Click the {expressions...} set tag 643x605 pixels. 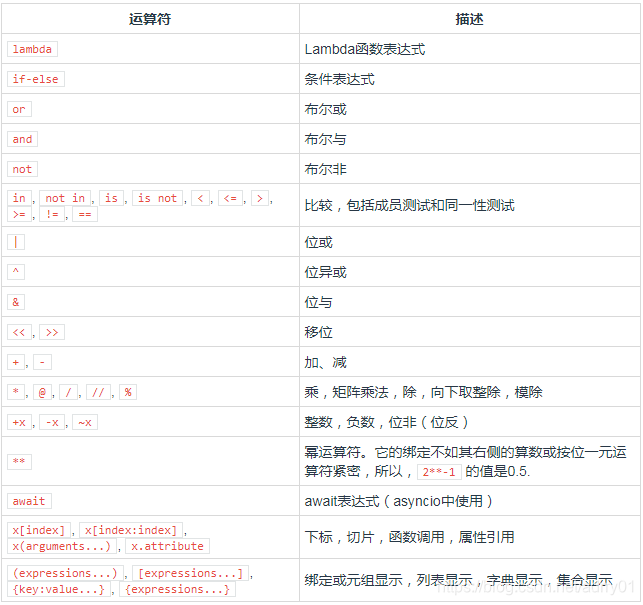177,589
